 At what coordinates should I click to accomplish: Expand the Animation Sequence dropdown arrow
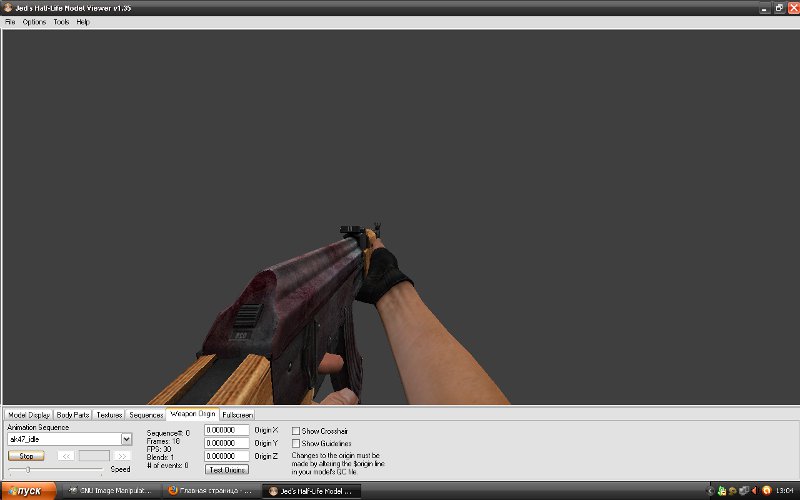tap(126, 439)
